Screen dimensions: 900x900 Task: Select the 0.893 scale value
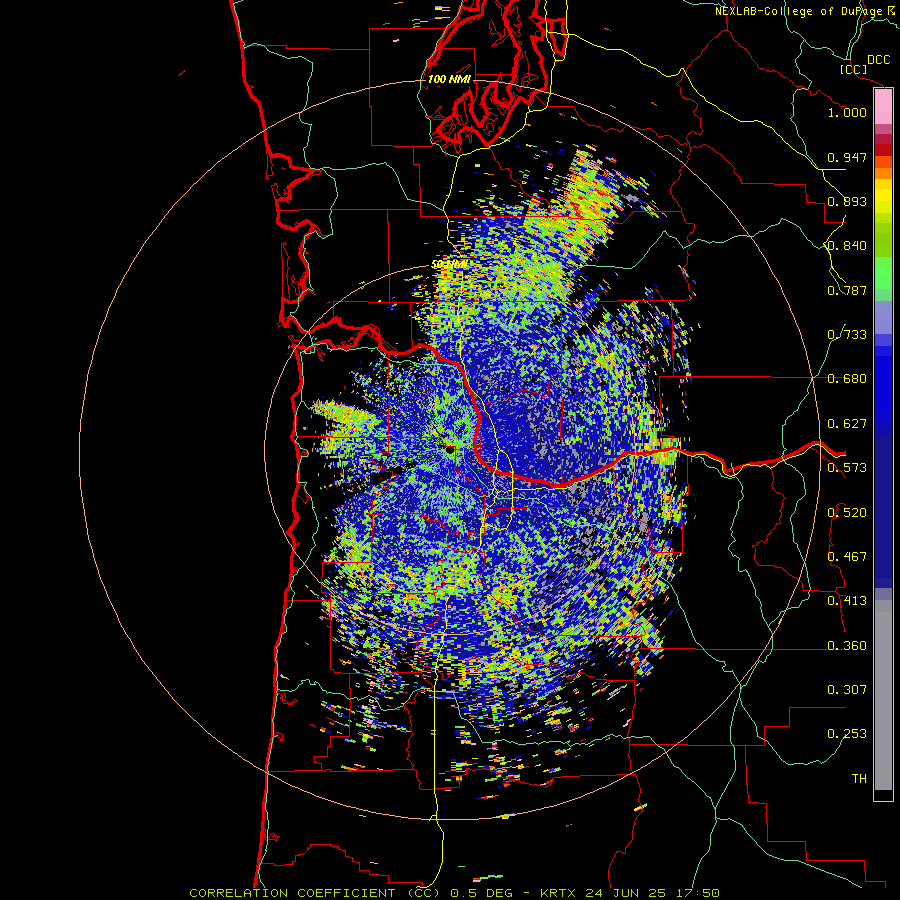[x=847, y=201]
